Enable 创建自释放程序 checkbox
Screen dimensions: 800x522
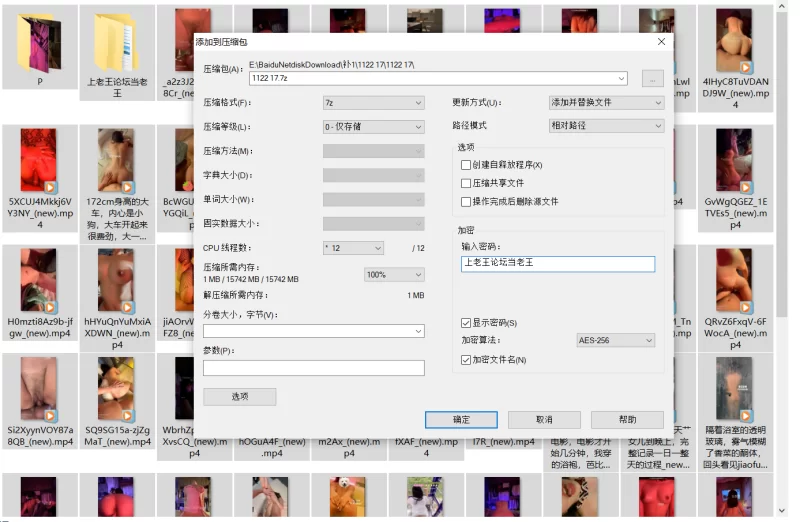[466, 165]
